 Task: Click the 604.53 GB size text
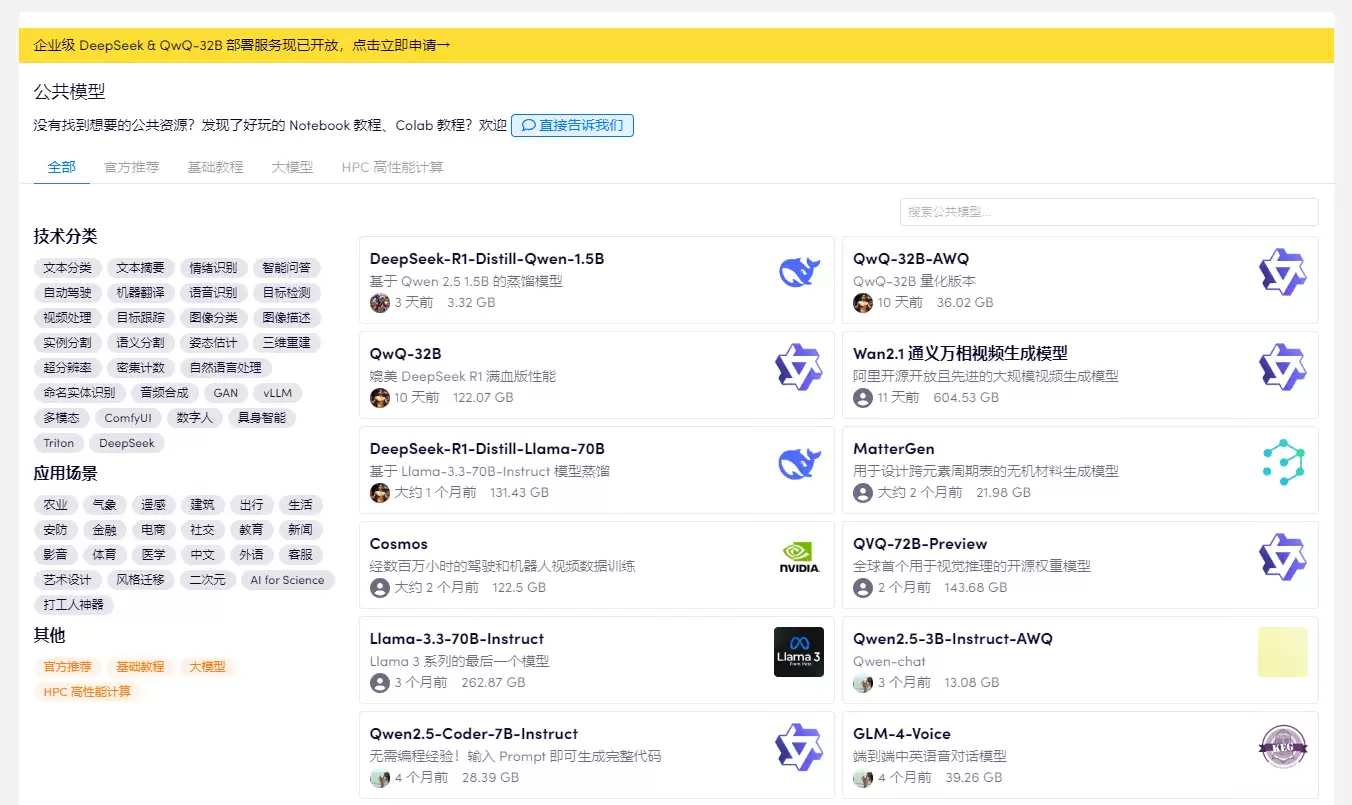point(966,398)
